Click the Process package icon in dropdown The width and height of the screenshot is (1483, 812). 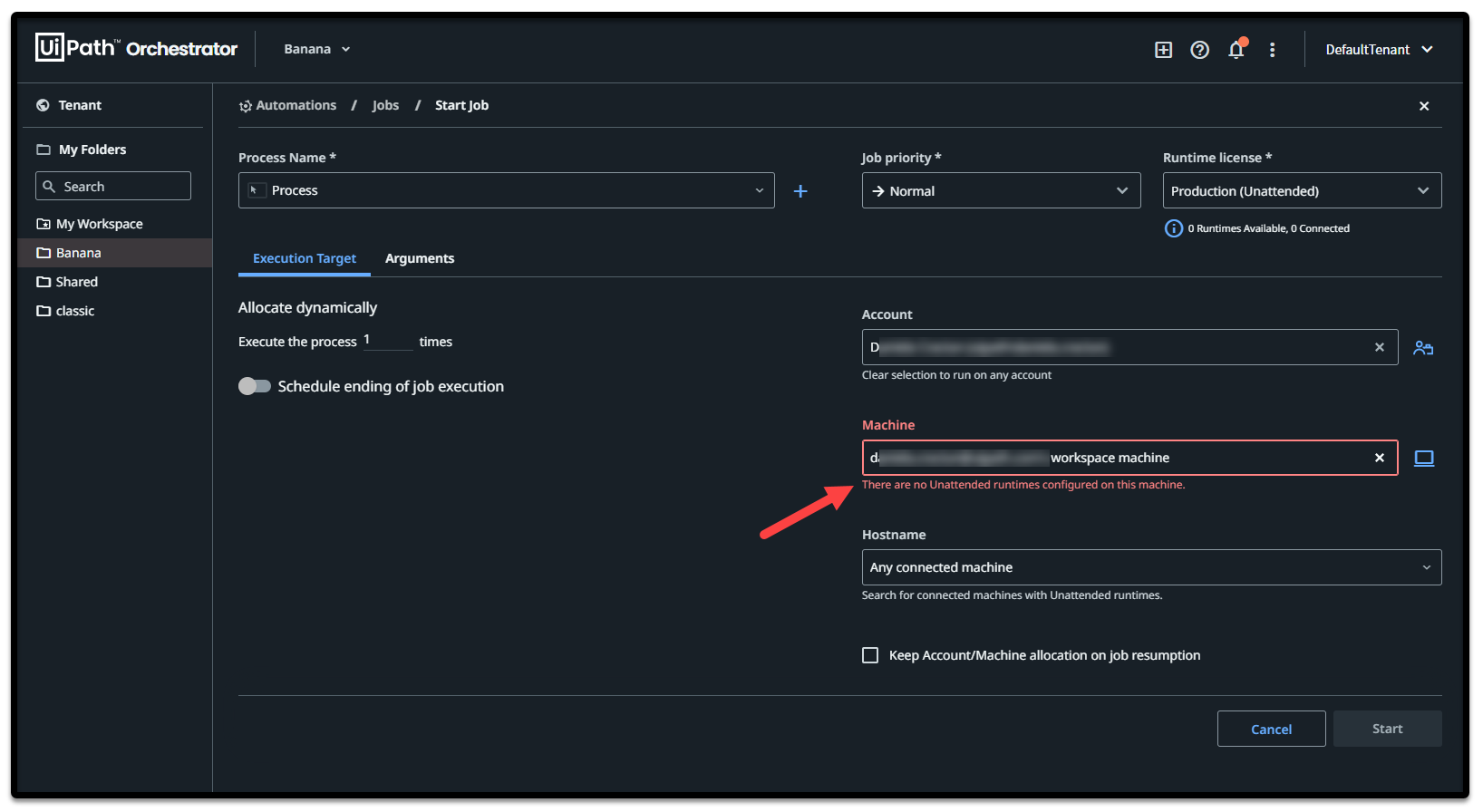coord(257,190)
